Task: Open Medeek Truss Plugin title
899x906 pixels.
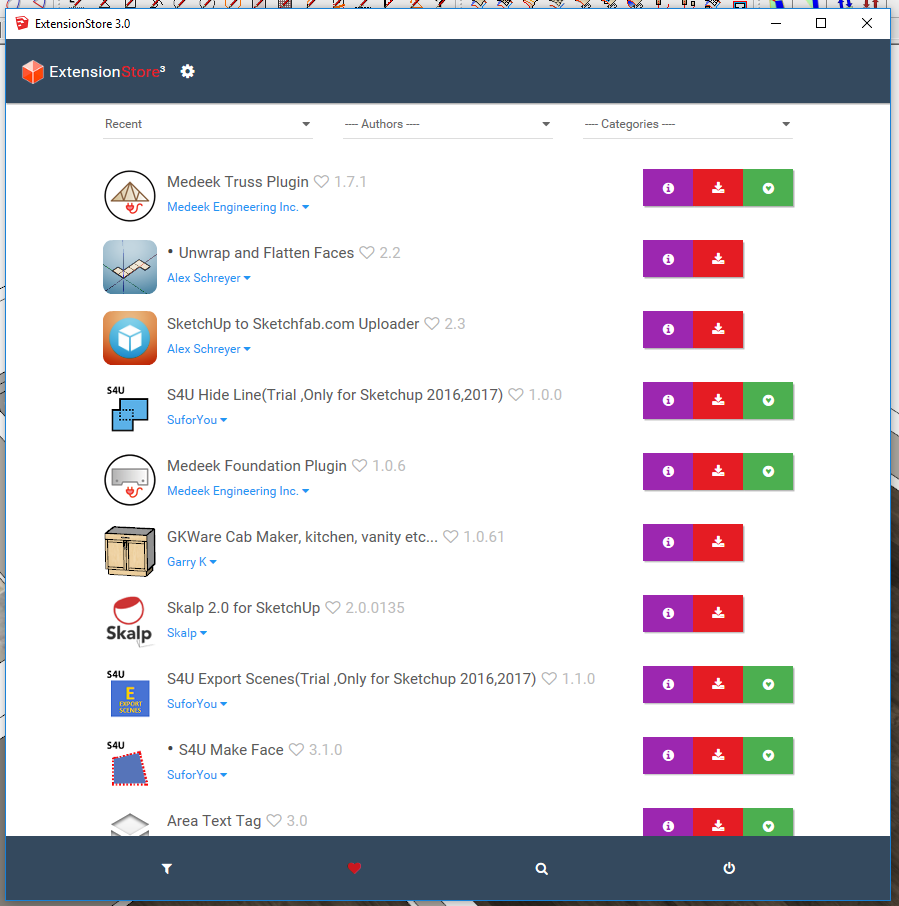Action: 237,182
